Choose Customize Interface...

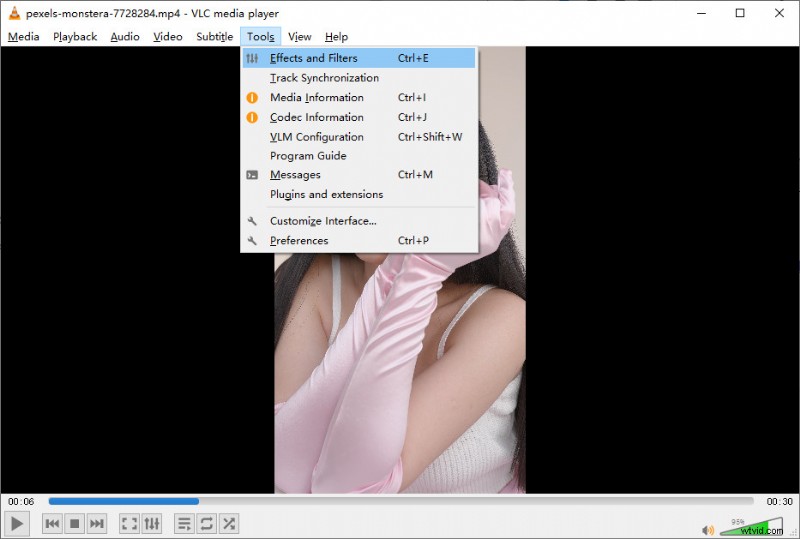tap(359, 221)
